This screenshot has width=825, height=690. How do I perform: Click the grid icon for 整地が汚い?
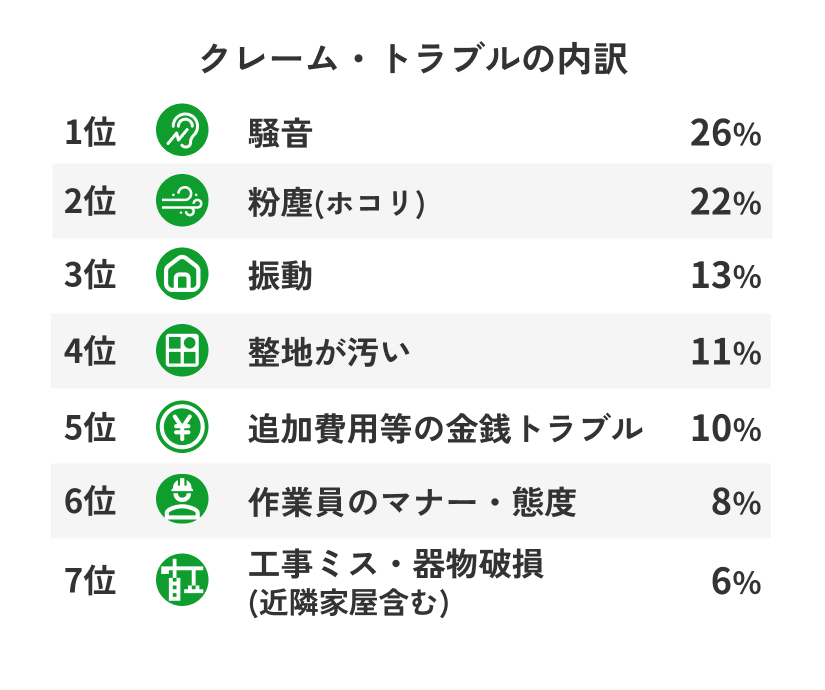[x=182, y=351]
